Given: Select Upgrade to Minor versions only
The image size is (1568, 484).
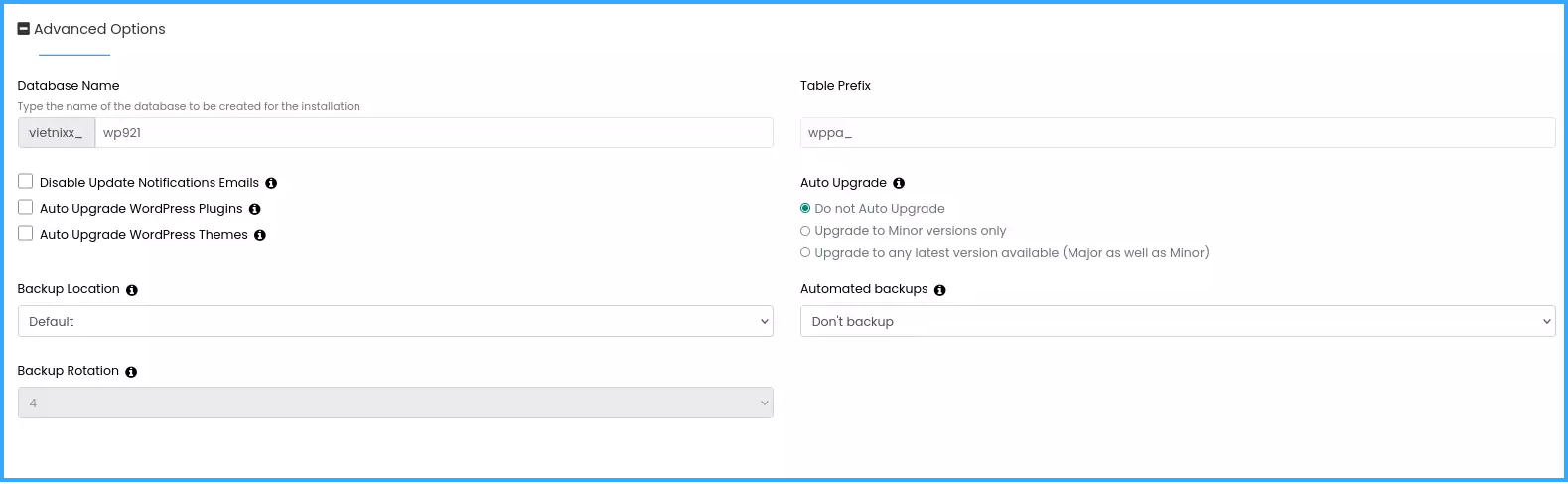Looking at the screenshot, I should (x=805, y=231).
